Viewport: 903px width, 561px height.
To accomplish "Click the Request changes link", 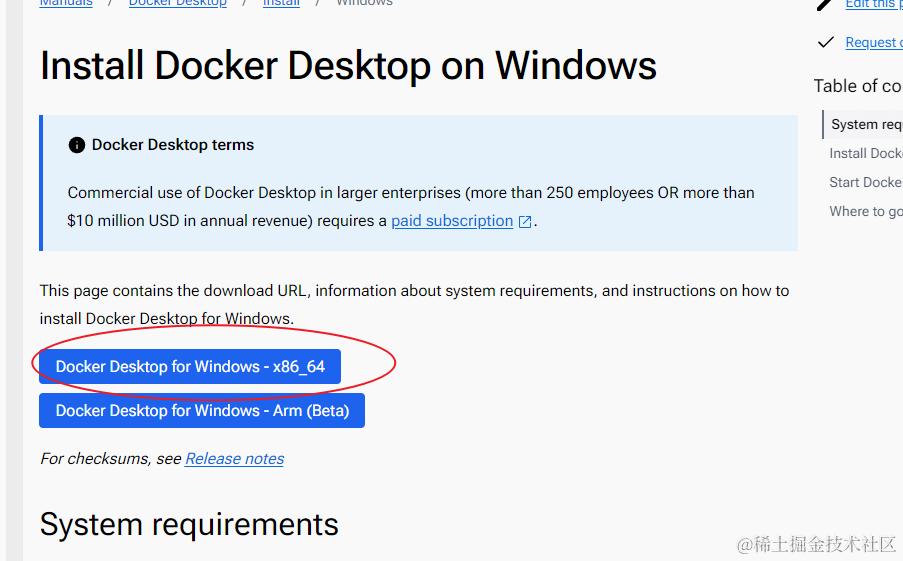I will pyautogui.click(x=872, y=42).
